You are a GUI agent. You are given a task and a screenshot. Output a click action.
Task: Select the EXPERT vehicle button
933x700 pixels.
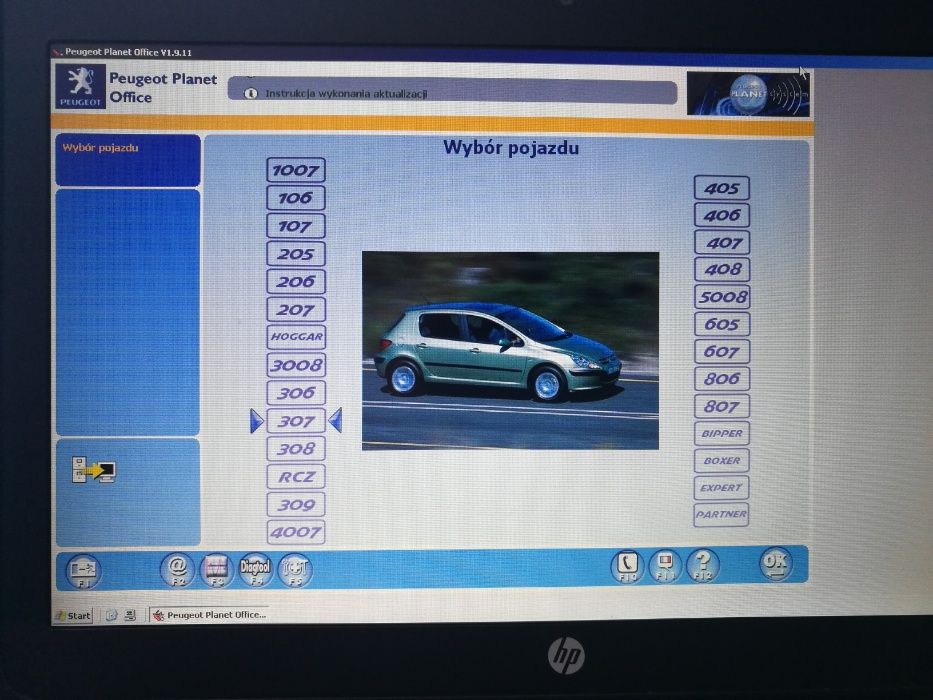pos(722,488)
